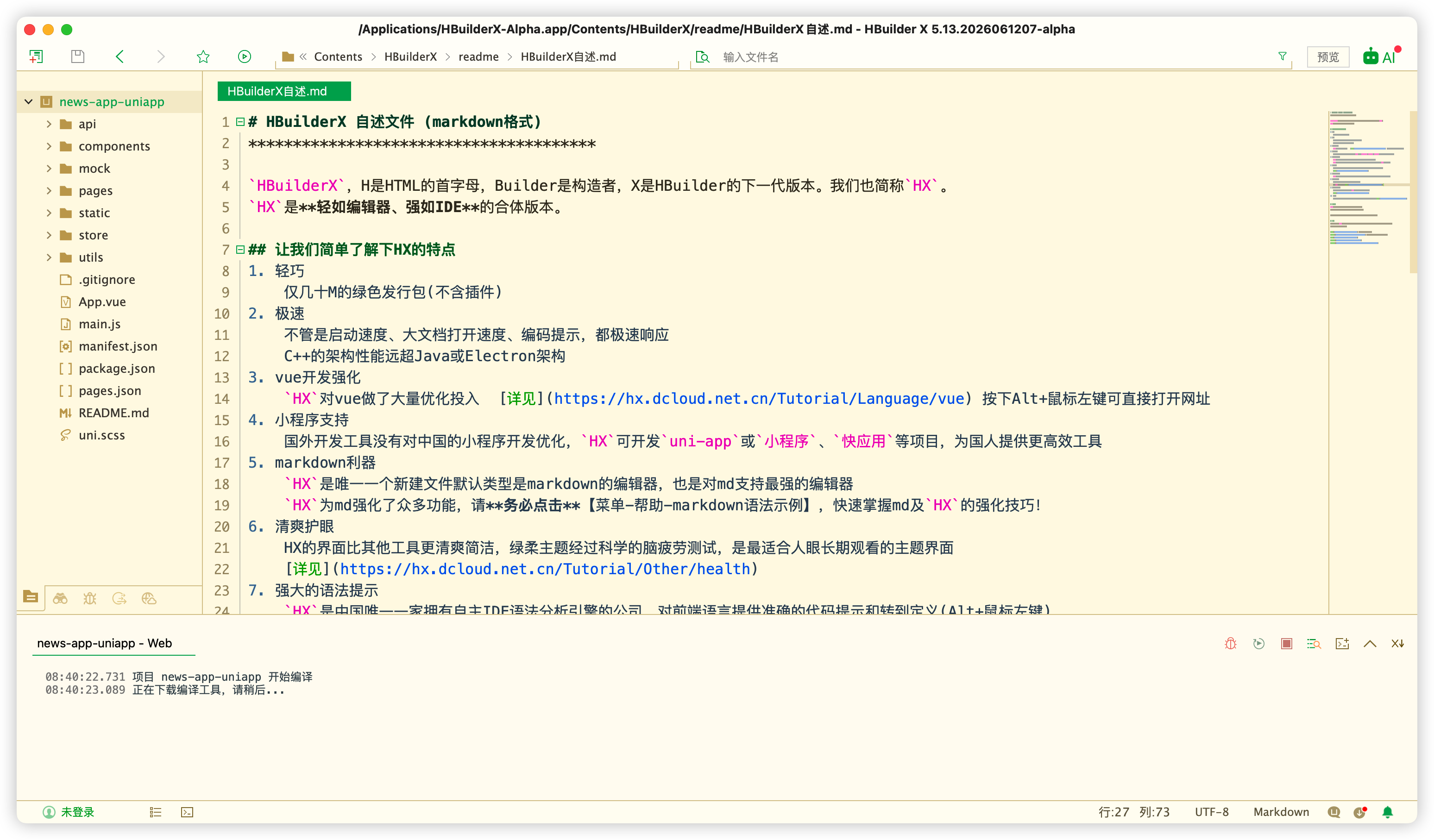Expand the mock folder
Viewport: 1434px width, 840px height.
(x=49, y=169)
